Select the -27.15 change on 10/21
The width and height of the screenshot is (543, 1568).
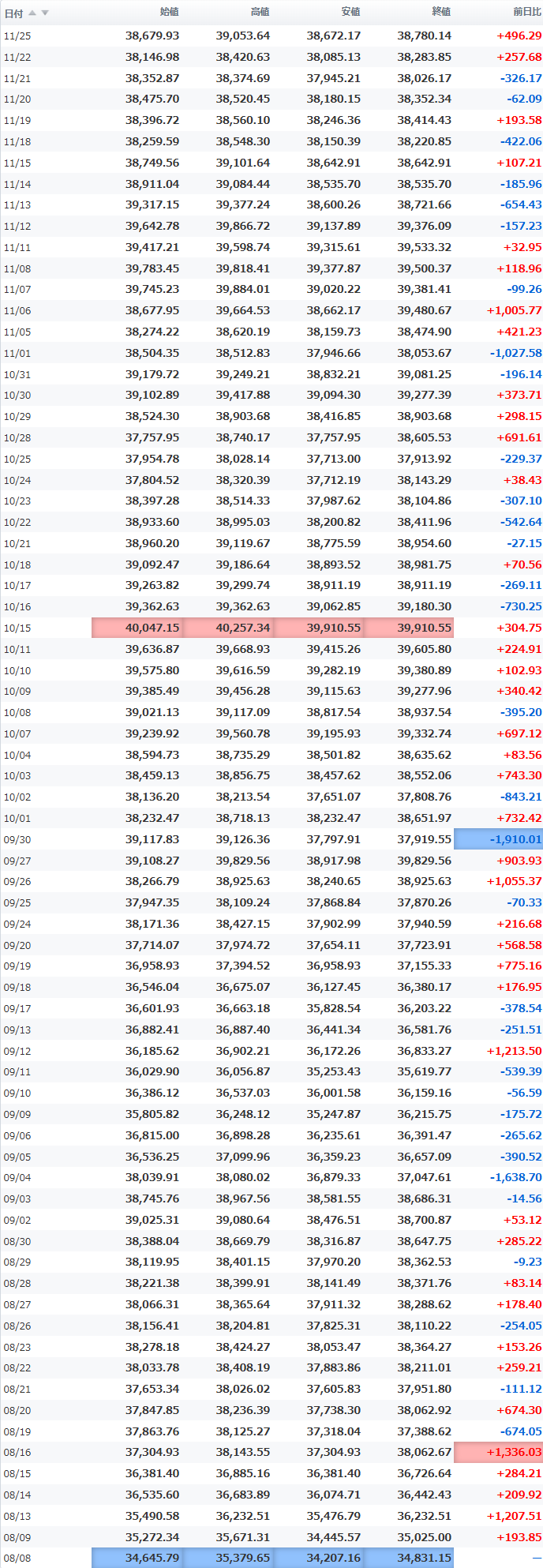coord(524,544)
